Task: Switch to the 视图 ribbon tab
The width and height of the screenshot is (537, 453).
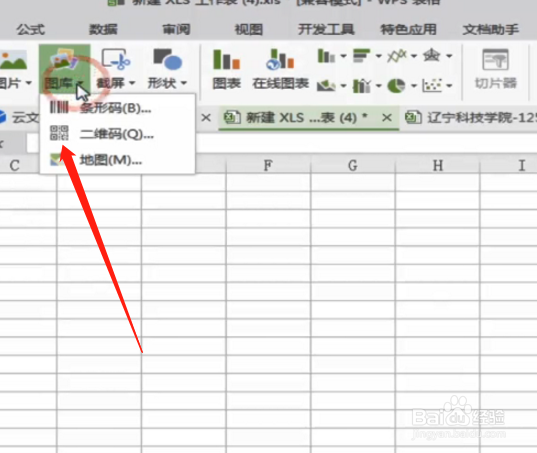Action: click(249, 30)
